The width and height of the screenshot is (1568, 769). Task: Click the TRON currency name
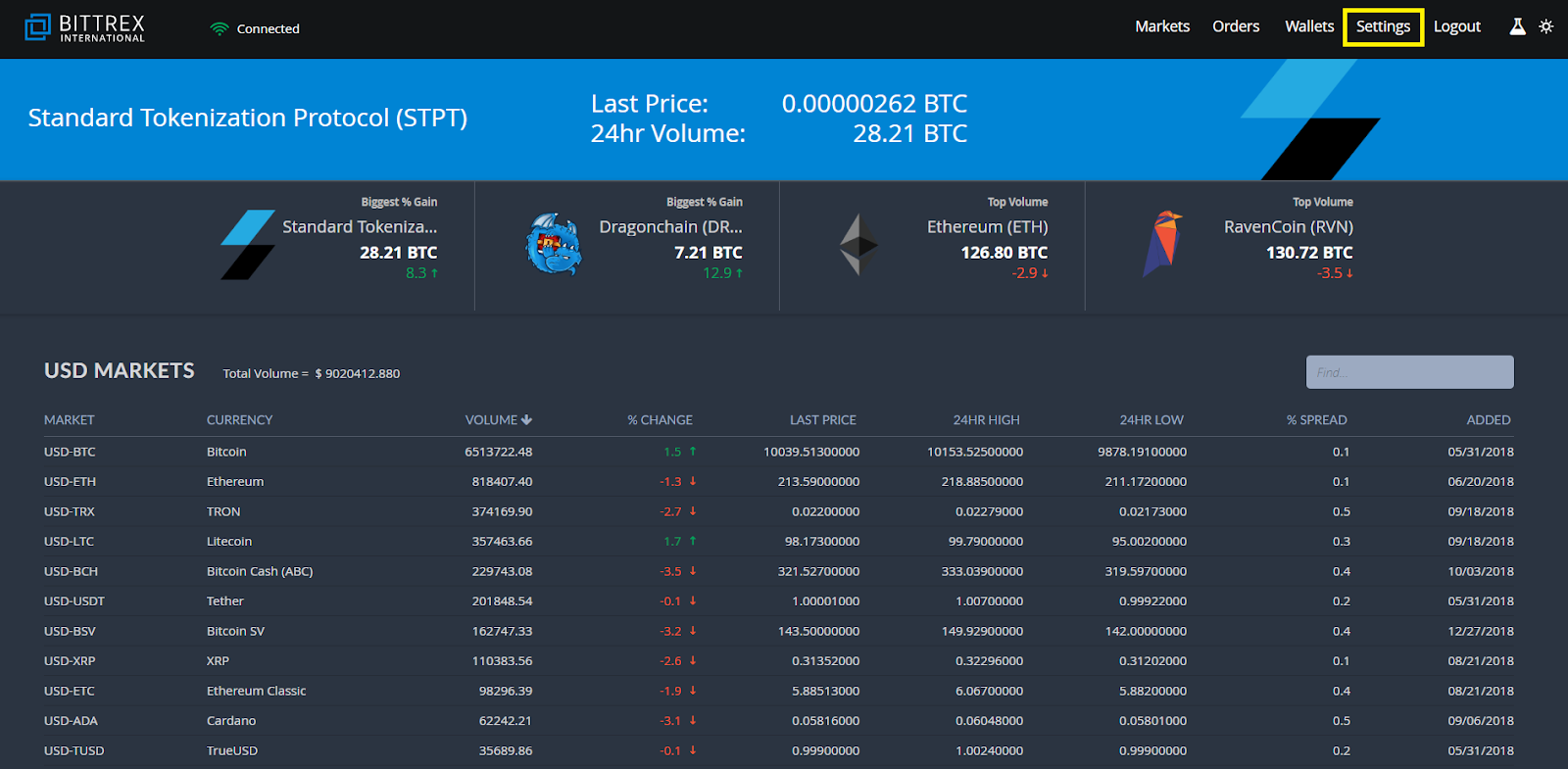point(223,511)
